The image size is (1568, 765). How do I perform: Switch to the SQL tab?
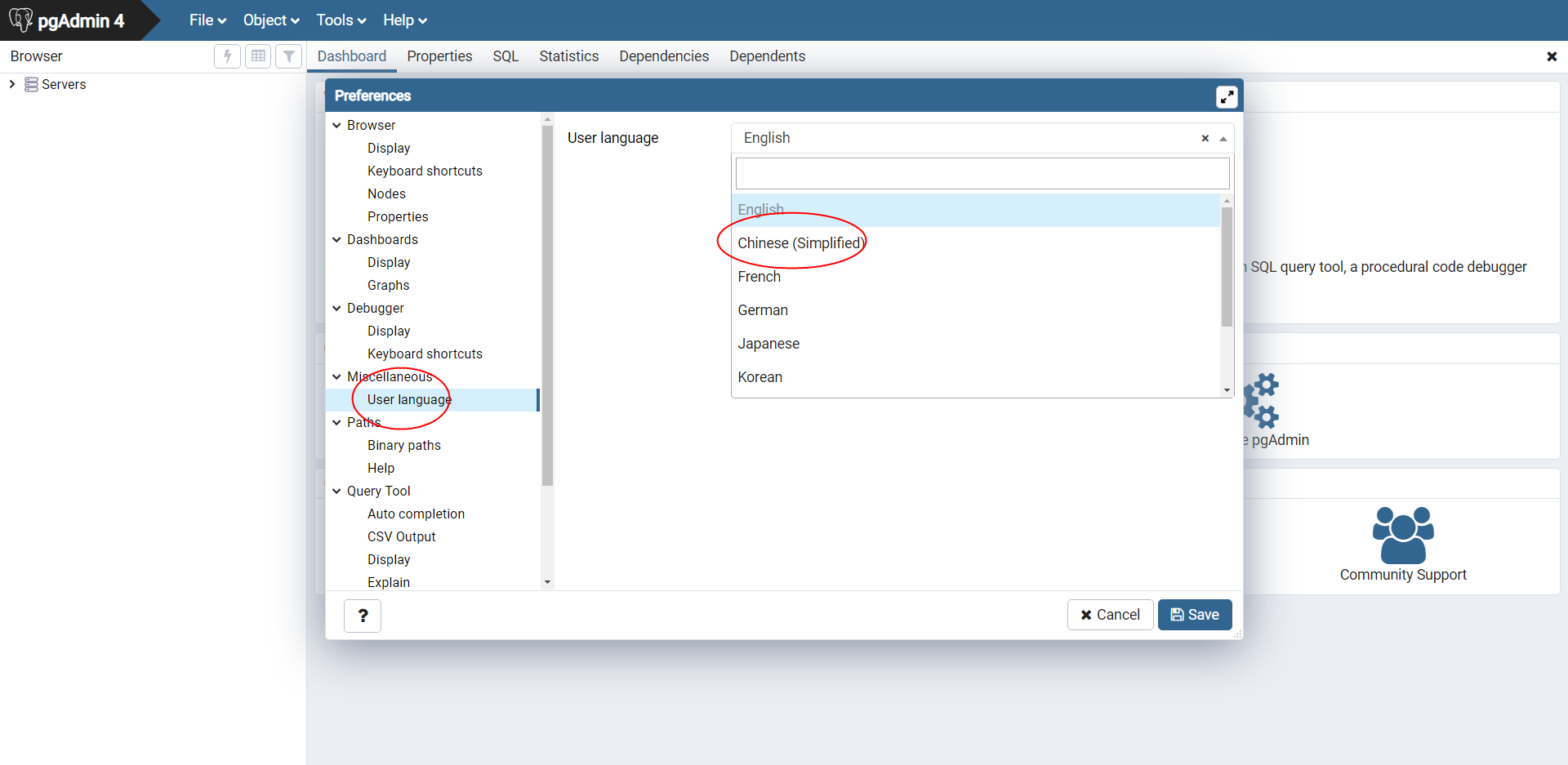tap(506, 56)
